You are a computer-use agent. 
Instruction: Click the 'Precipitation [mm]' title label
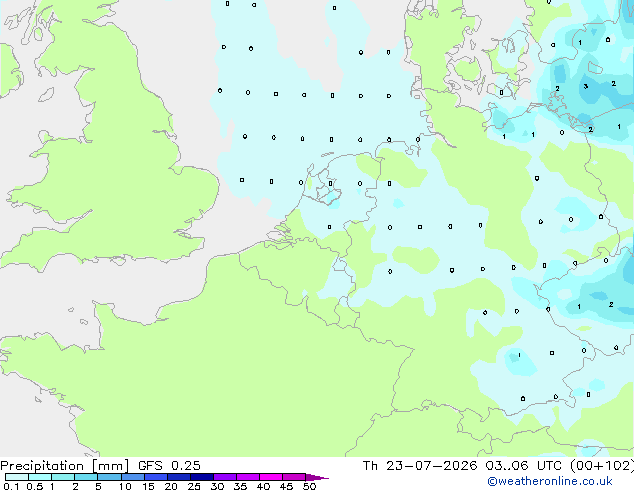pyautogui.click(x=65, y=466)
